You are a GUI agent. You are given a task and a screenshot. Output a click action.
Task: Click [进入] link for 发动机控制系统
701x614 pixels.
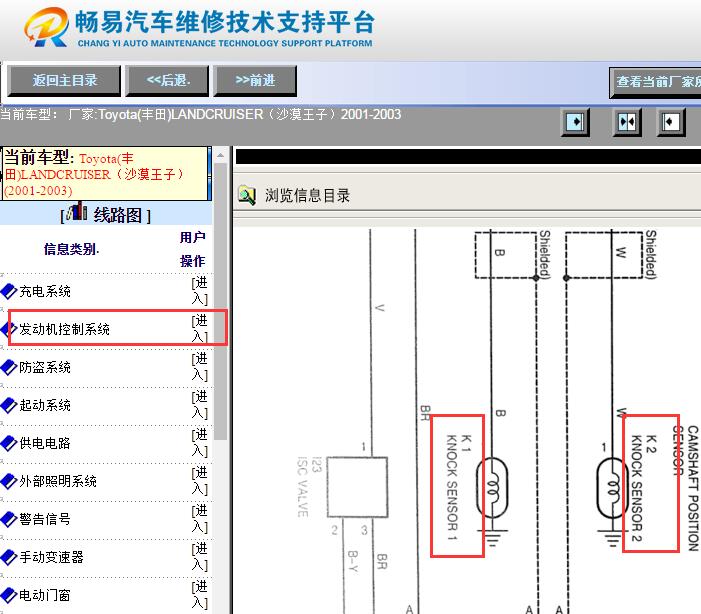tap(200, 329)
